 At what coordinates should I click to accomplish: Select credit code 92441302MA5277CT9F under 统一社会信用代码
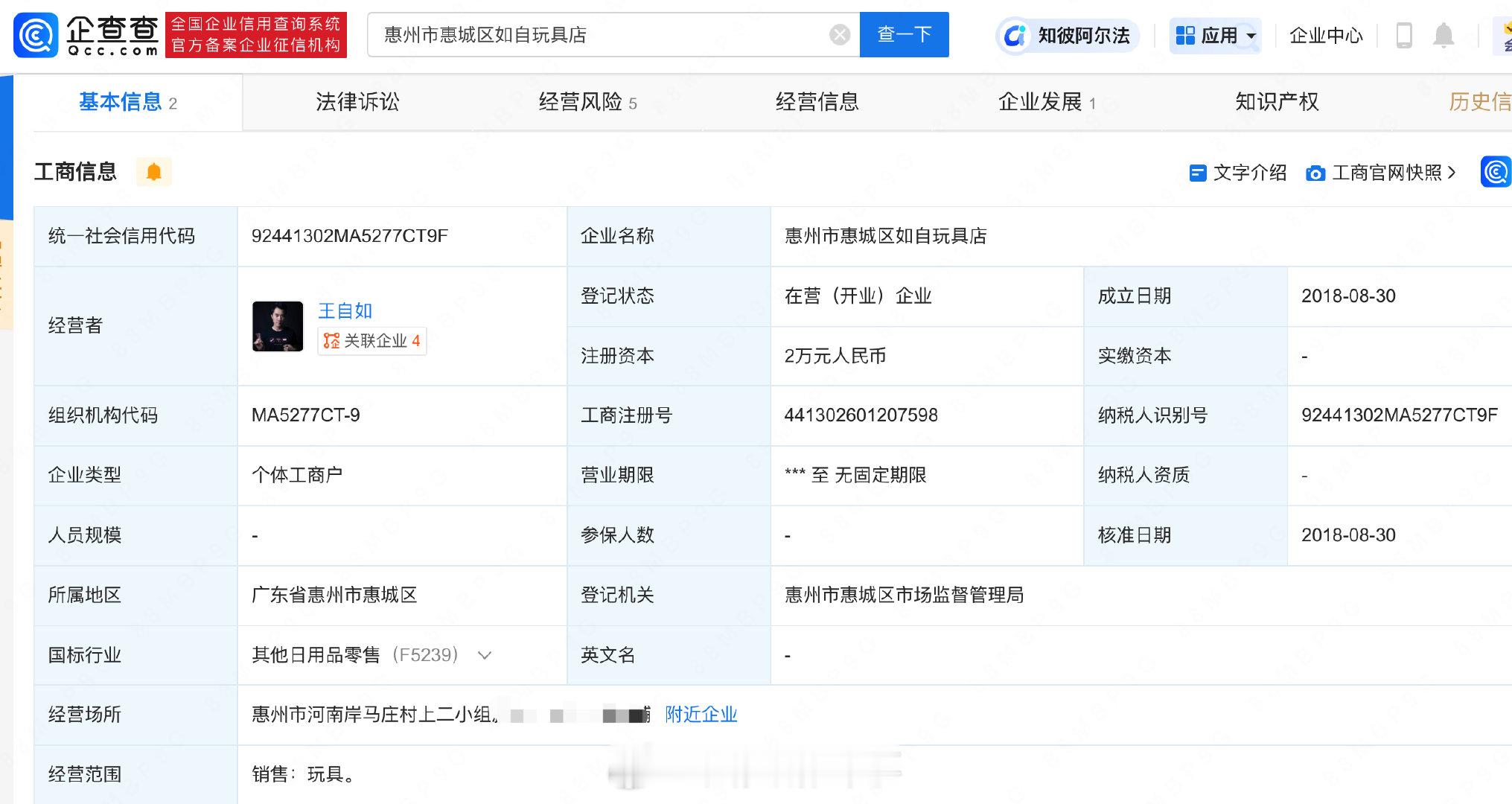pos(350,236)
